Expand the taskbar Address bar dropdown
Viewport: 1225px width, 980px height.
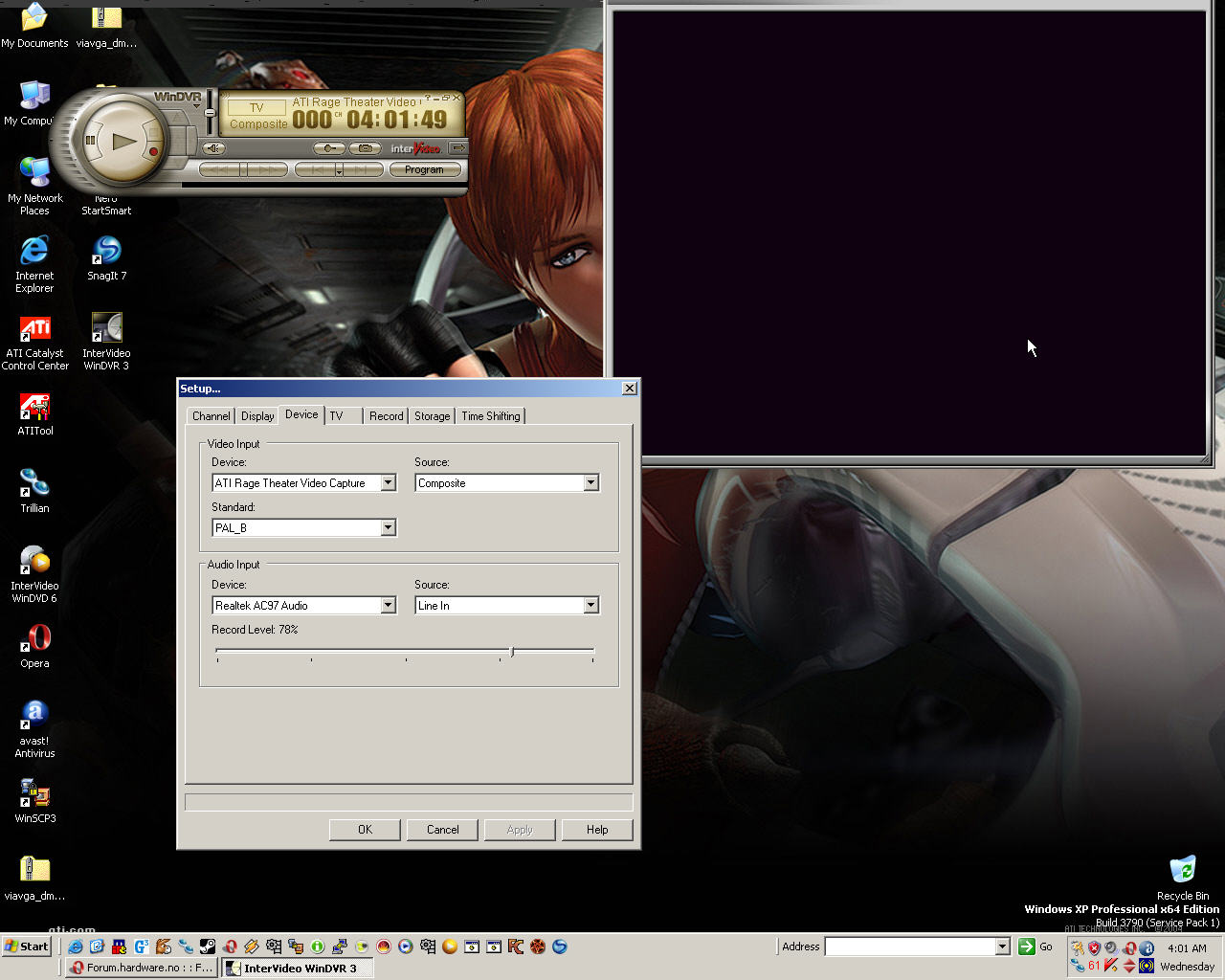1003,947
